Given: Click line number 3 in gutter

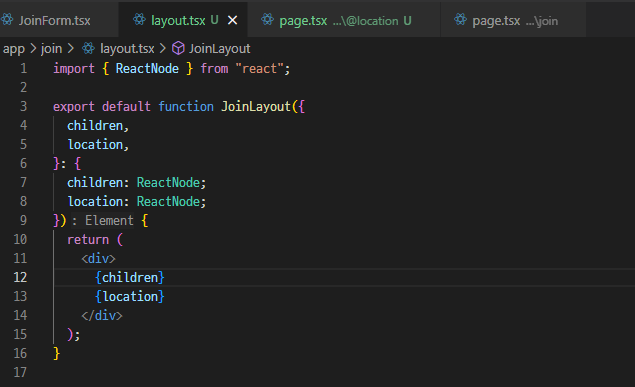Looking at the screenshot, I should (x=23, y=106).
